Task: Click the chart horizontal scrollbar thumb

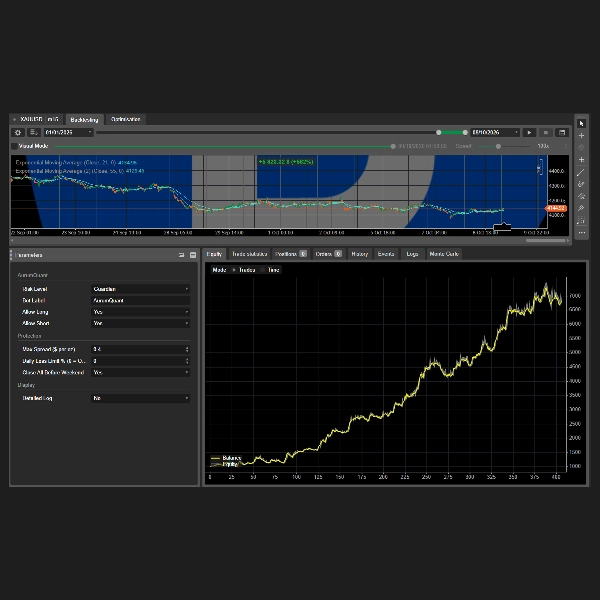Action: 546,241
